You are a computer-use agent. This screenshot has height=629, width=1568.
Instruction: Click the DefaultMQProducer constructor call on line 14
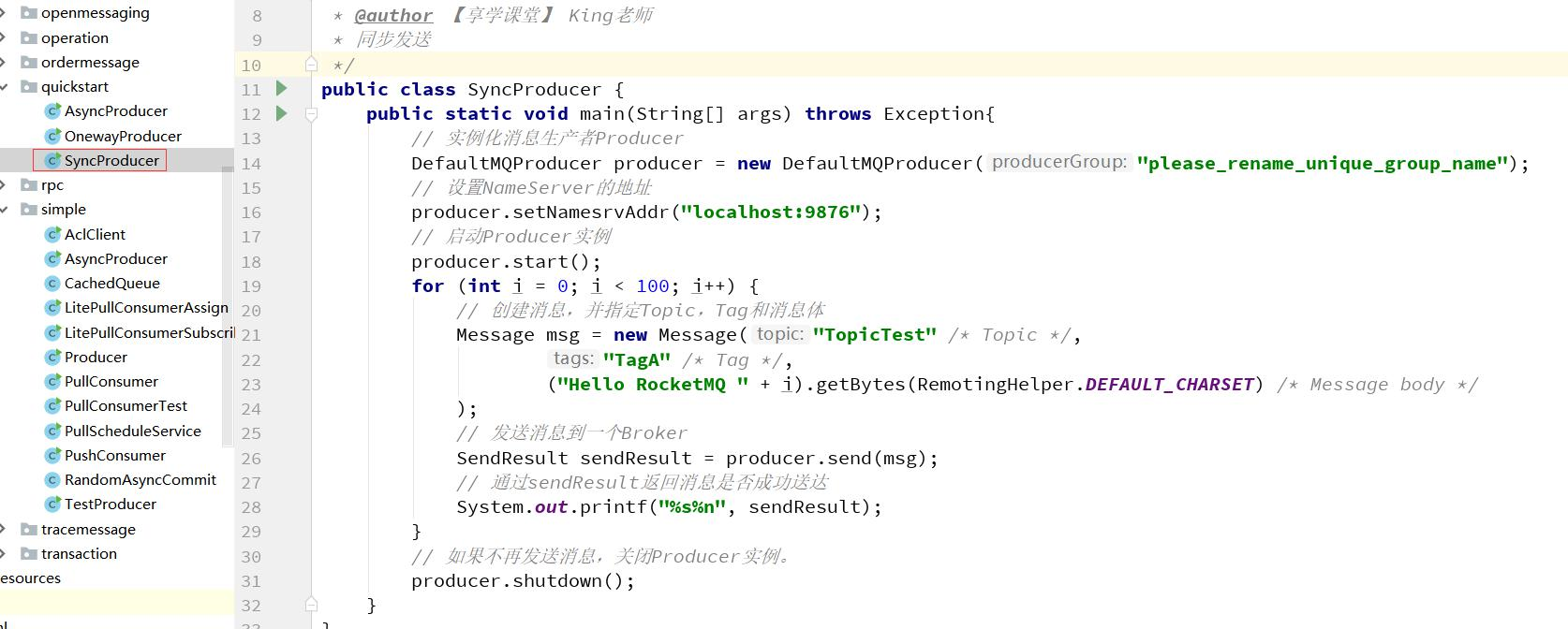(878, 164)
